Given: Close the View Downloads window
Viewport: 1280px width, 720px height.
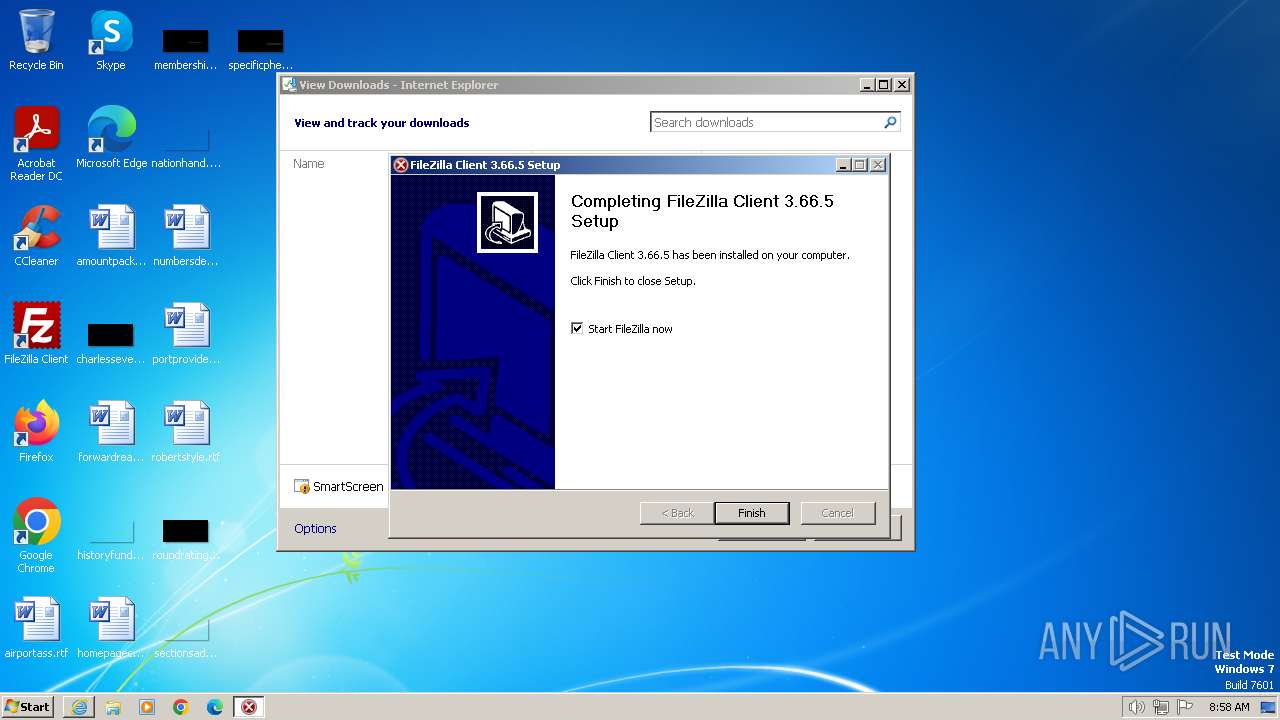Looking at the screenshot, I should [x=901, y=85].
